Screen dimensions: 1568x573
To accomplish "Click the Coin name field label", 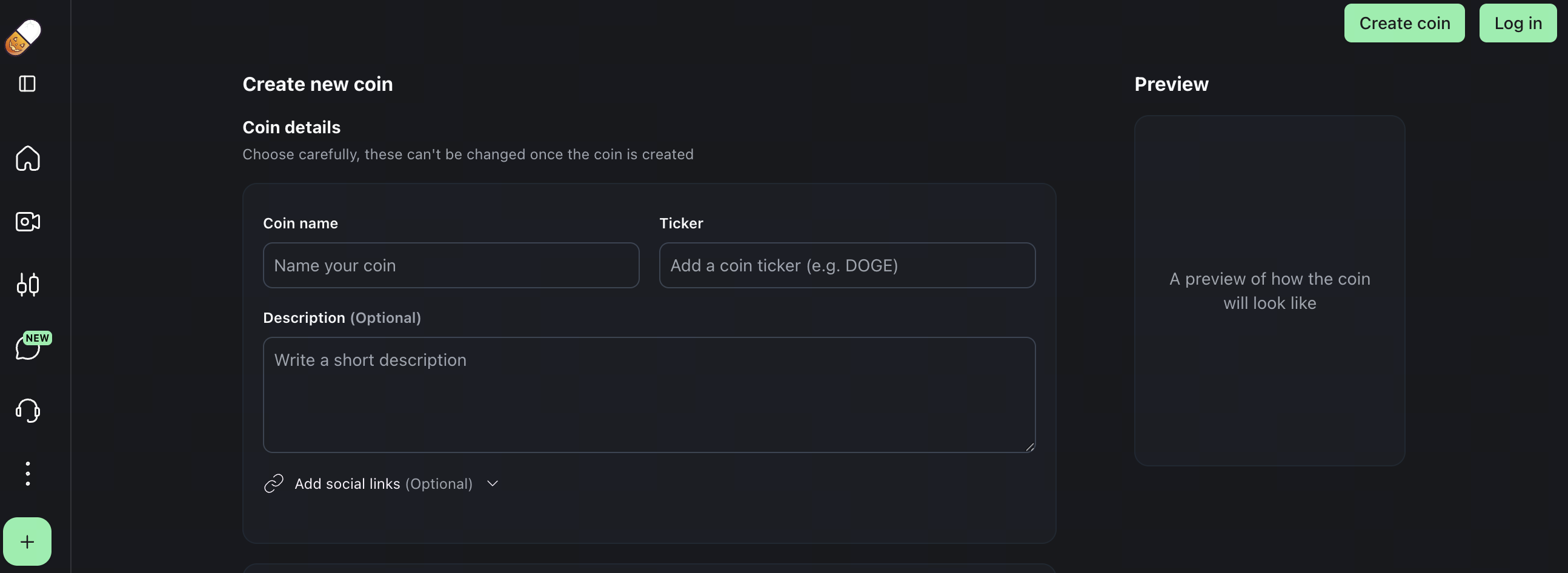I will [300, 224].
